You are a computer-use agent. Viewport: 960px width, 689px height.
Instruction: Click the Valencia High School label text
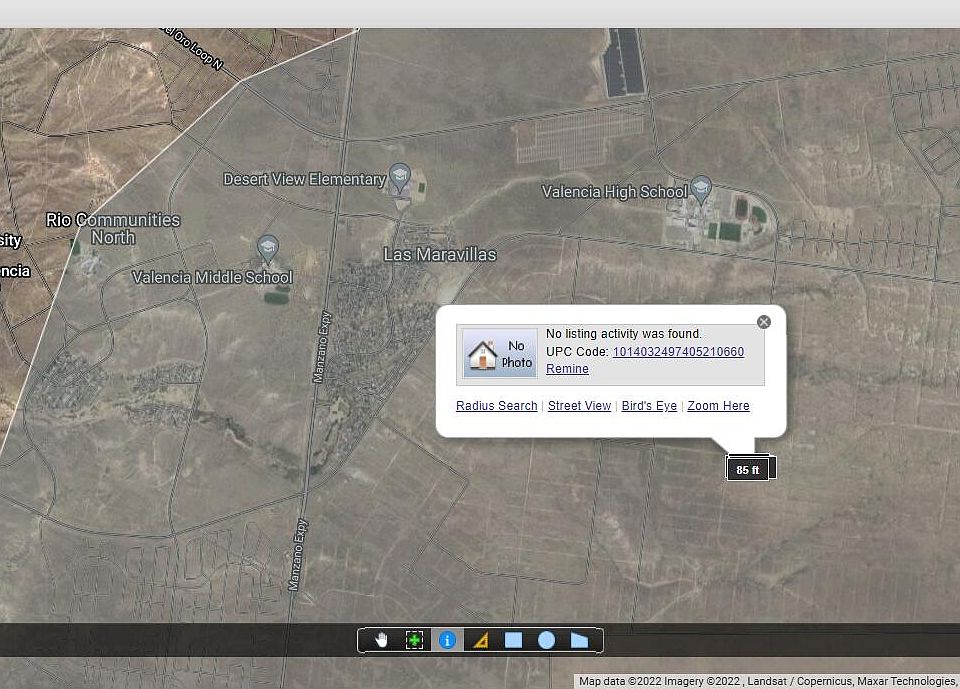[614, 192]
